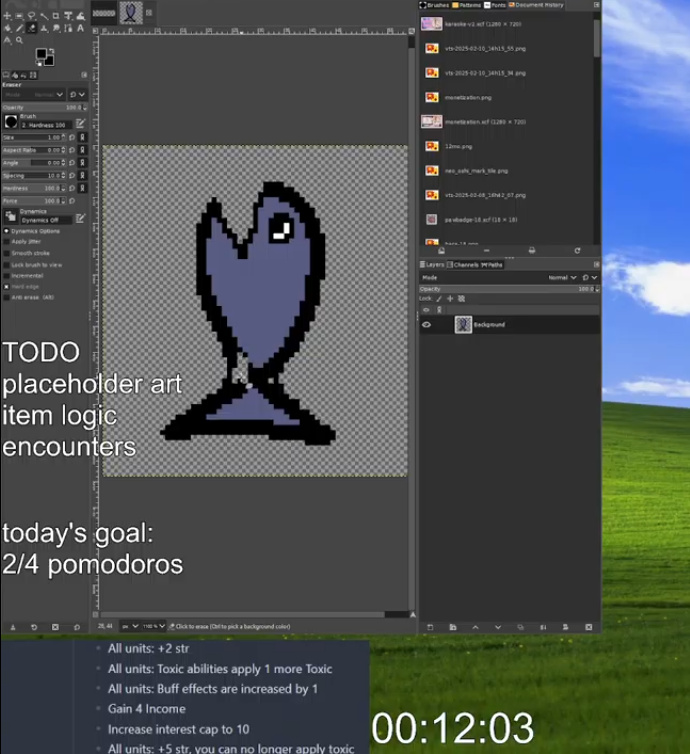The height and width of the screenshot is (754, 690).
Task: Click the lock alpha channel icon
Action: [x=461, y=298]
